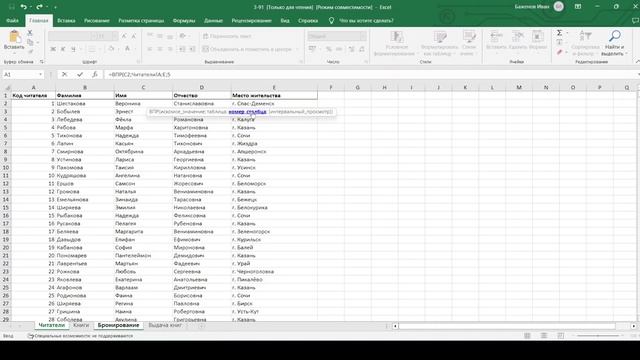Click the ribbon display options icon

[x=578, y=7]
